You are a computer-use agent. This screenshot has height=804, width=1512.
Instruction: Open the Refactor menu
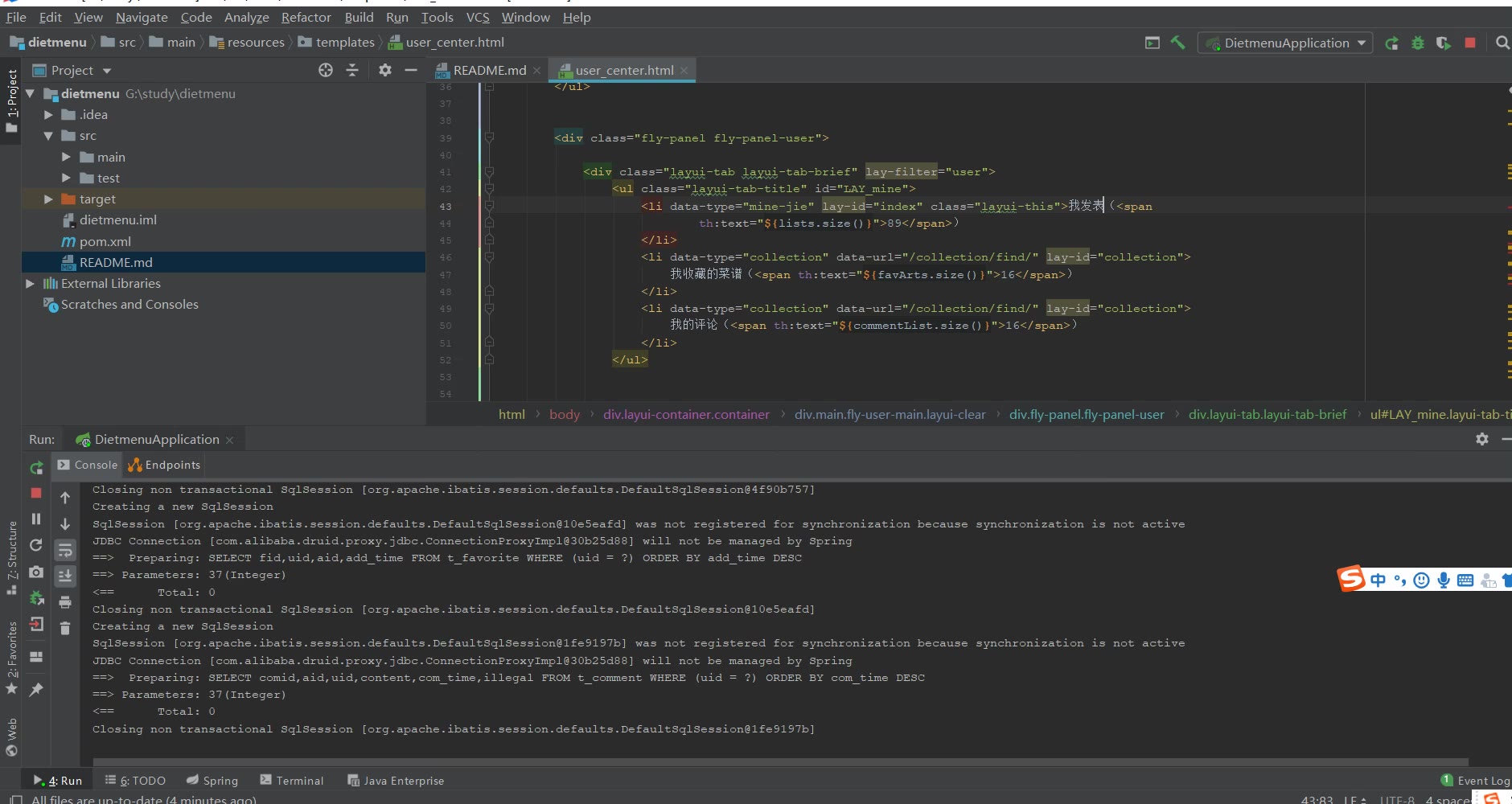click(x=306, y=17)
